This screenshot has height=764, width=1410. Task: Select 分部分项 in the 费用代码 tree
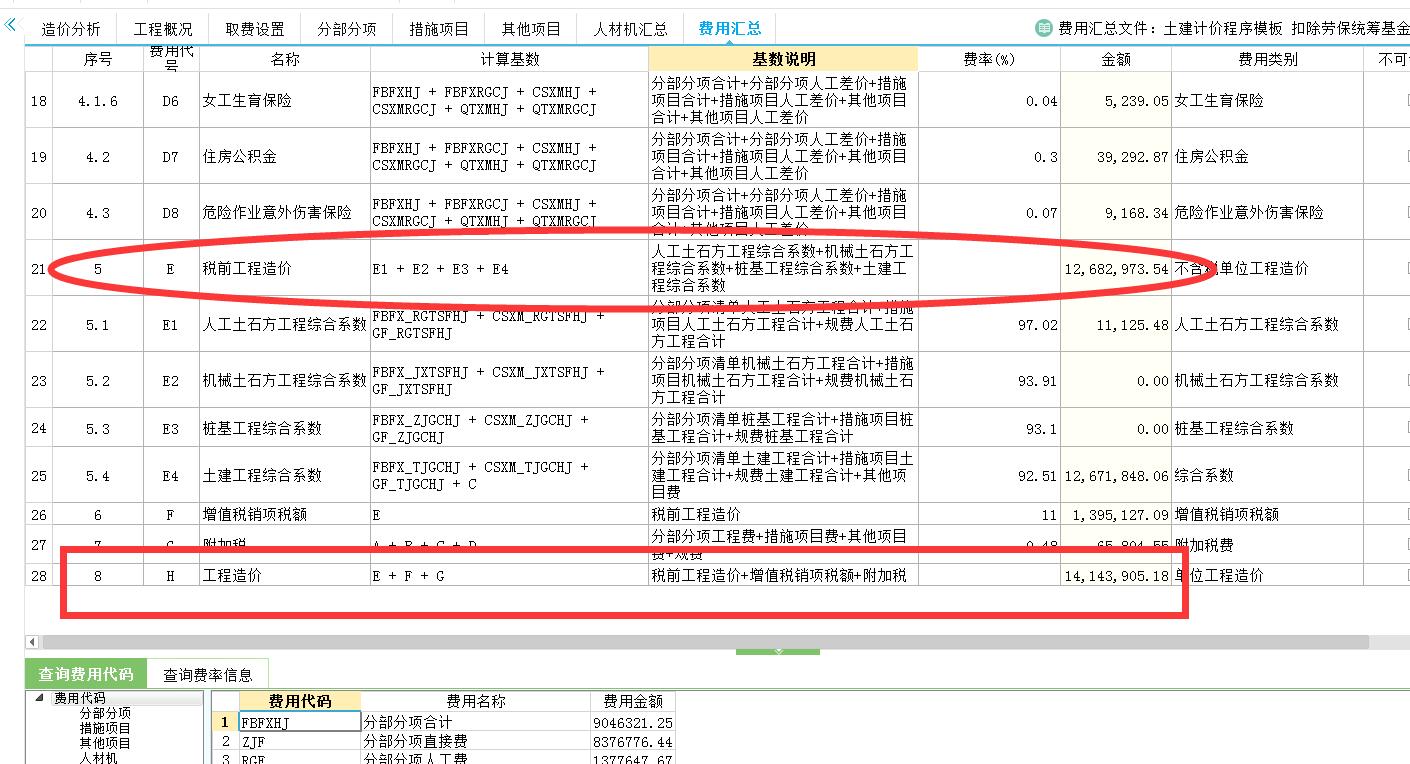(x=105, y=713)
